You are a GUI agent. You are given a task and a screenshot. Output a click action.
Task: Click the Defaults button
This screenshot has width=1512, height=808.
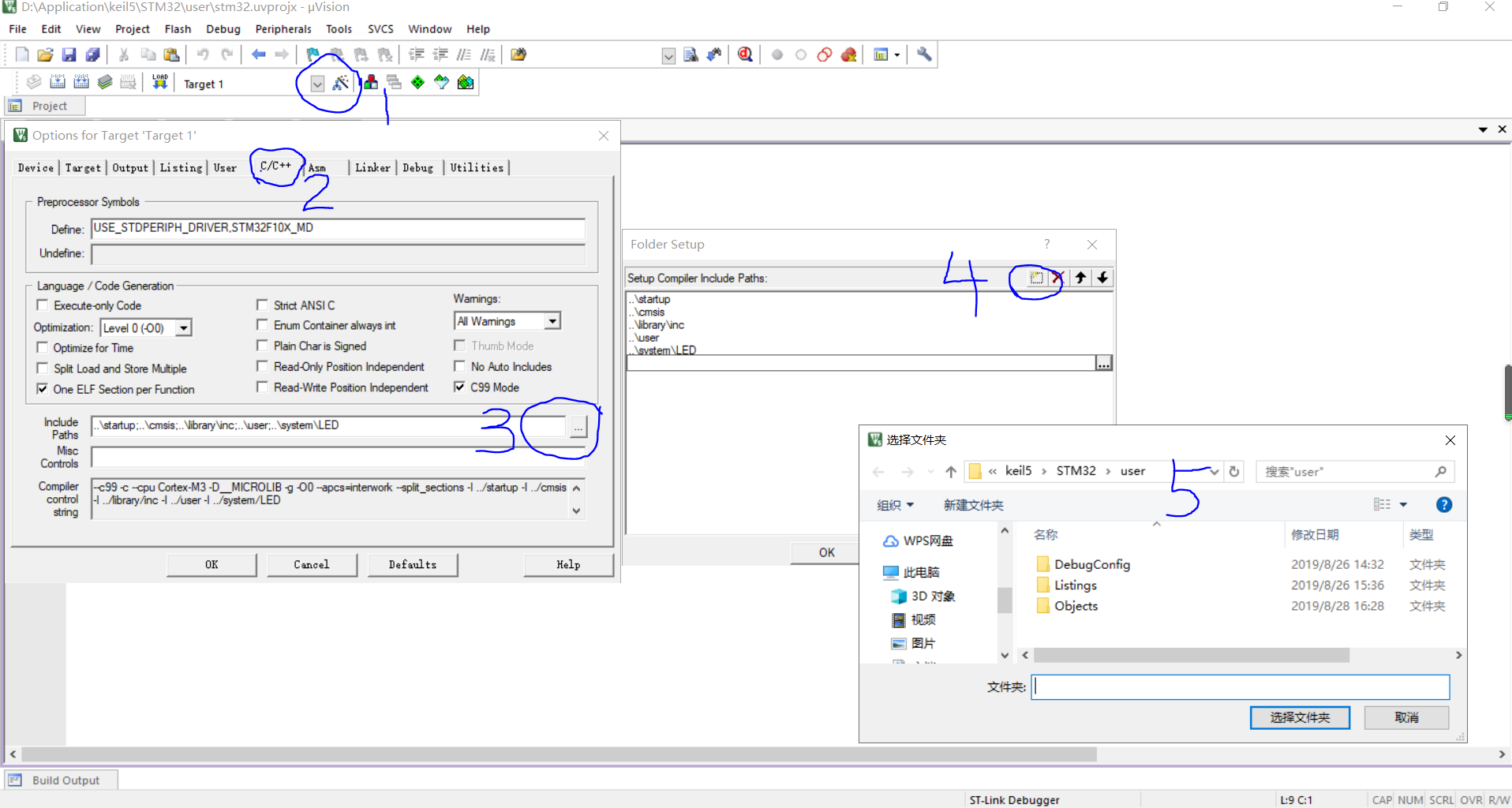click(x=413, y=564)
